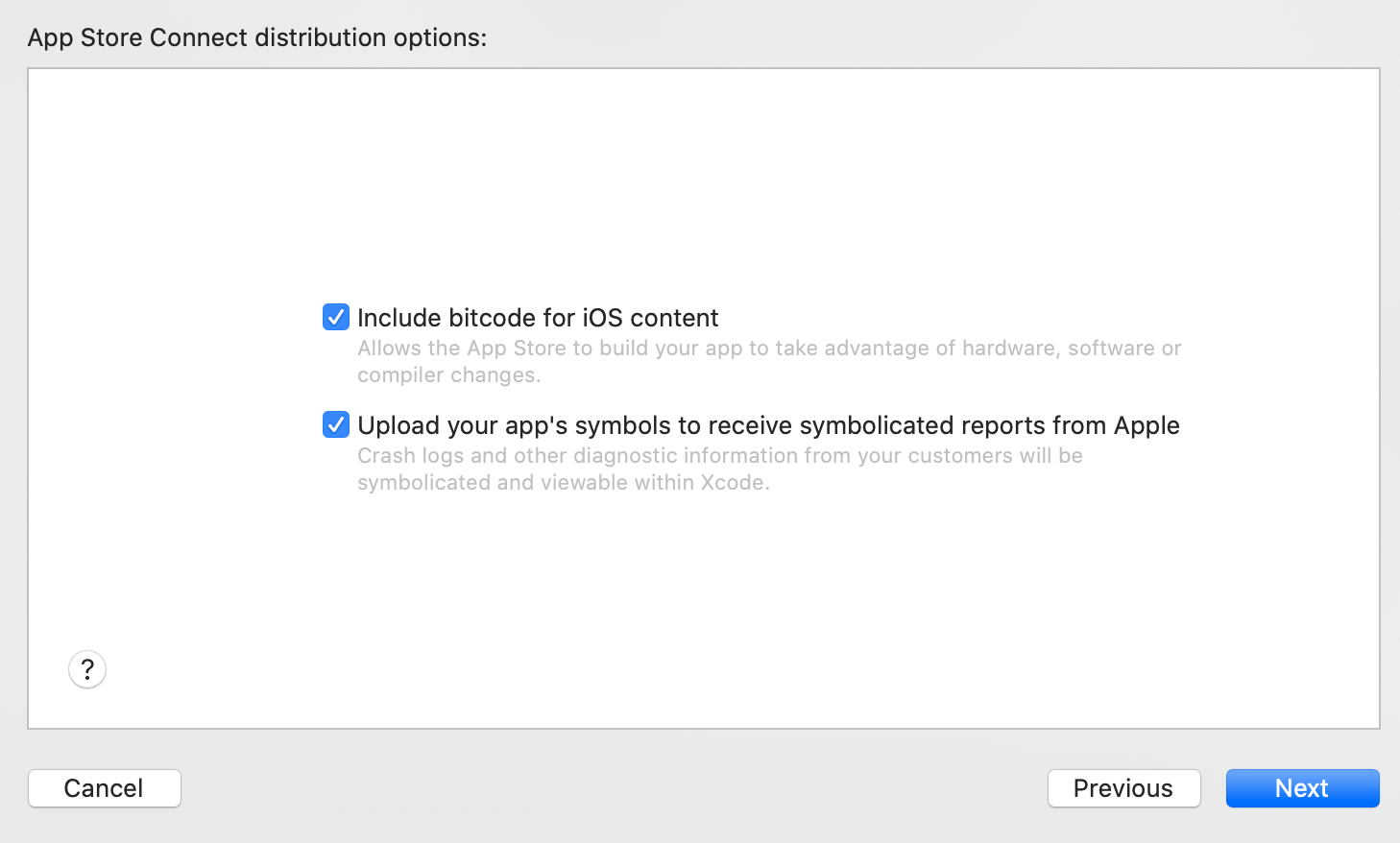The height and width of the screenshot is (843, 1400).
Task: Click the "Include bitcode for iOS content" label
Action: [x=538, y=318]
